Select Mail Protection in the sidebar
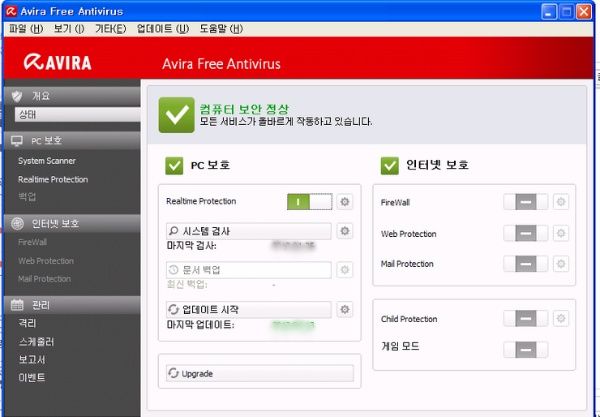Screen dimensions: 600x417 click(44, 279)
